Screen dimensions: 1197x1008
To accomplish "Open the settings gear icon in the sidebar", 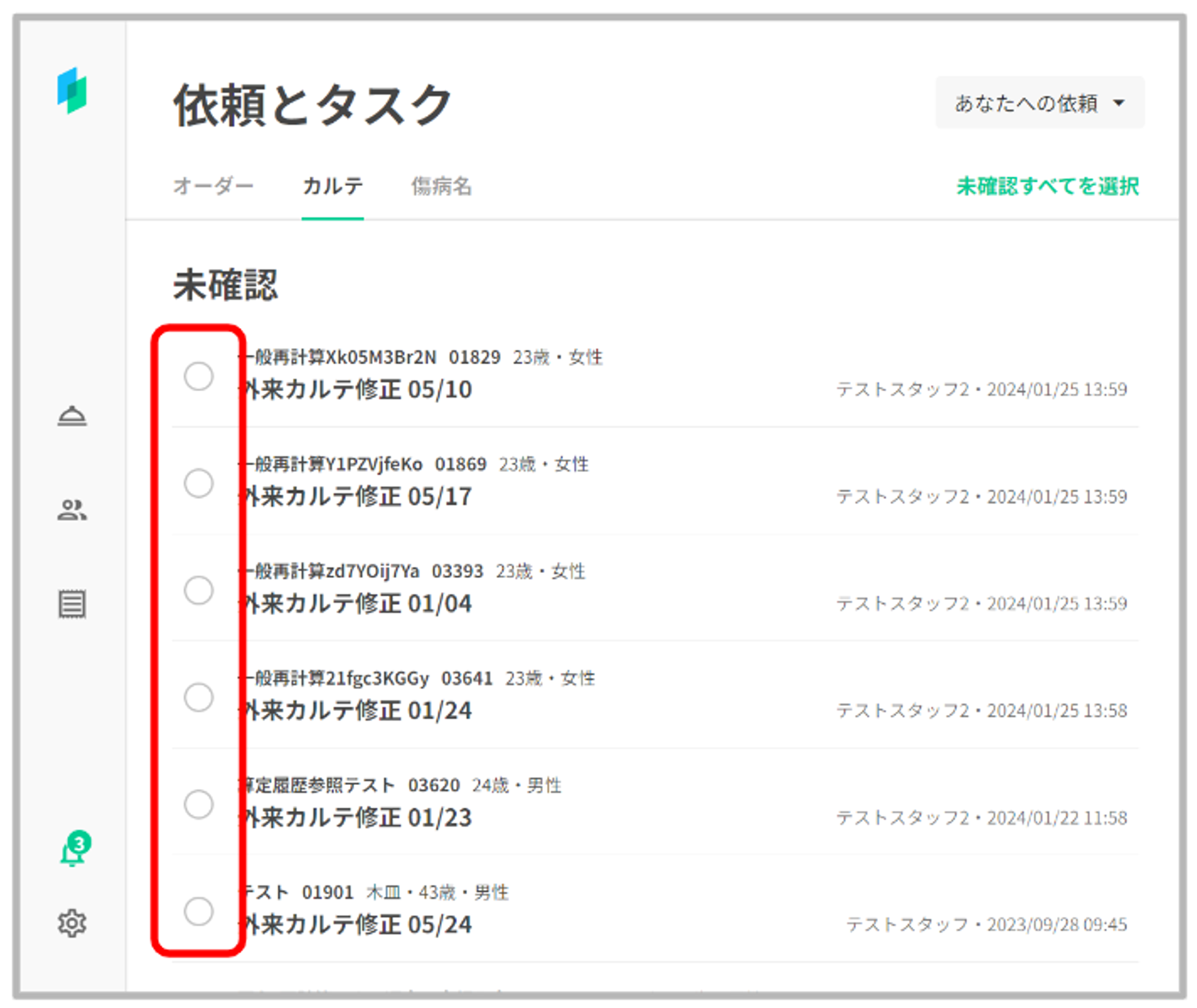I will click(72, 923).
